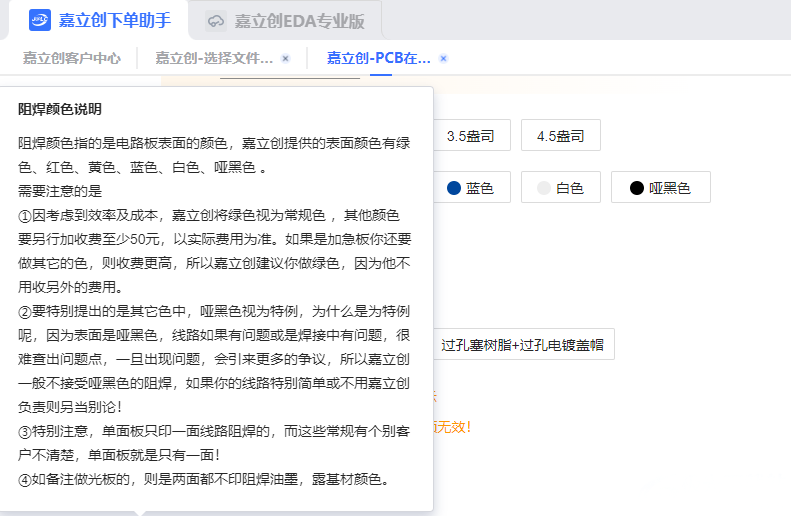Choose 3.5盎司 copper thickness
Image resolution: width=791 pixels, height=516 pixels.
[471, 135]
